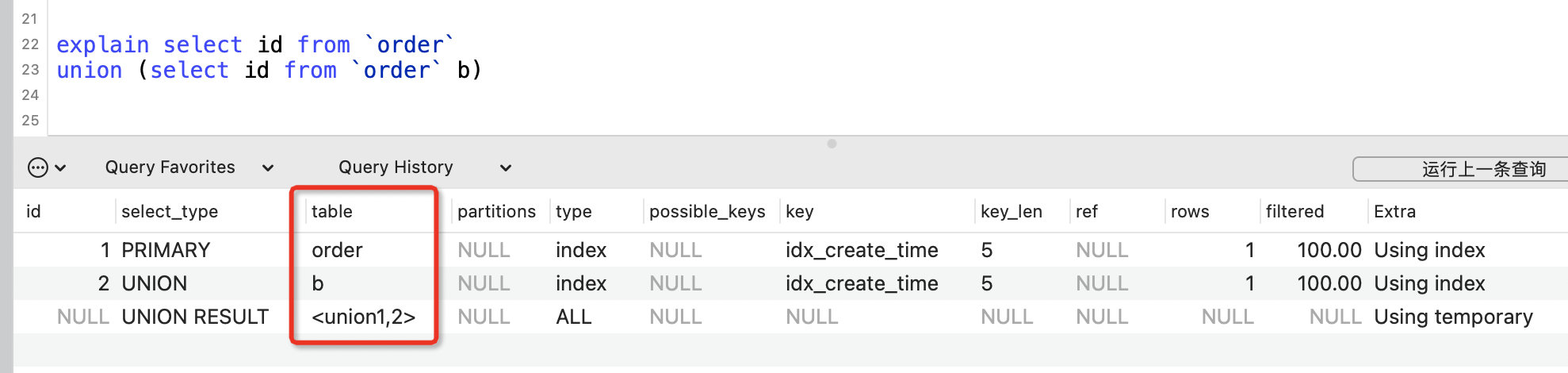The height and width of the screenshot is (373, 1568).
Task: Click idx_create_time key in UNION row
Action: (x=862, y=283)
